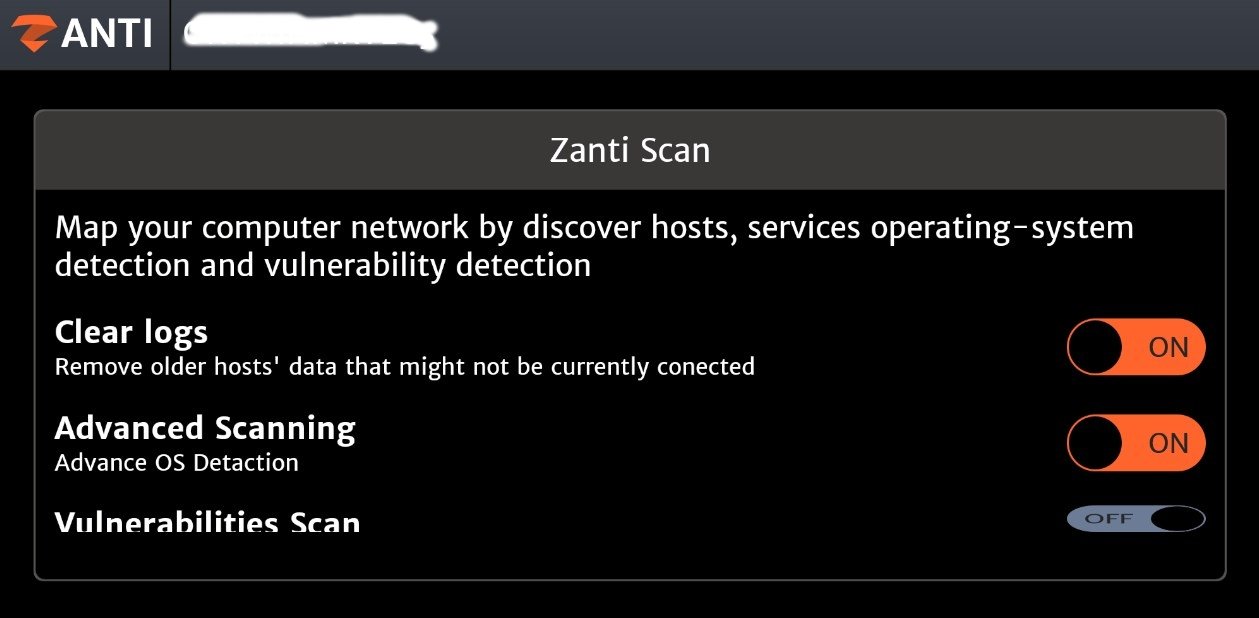Select the Clear logs option label
The height and width of the screenshot is (618, 1259).
click(x=131, y=332)
